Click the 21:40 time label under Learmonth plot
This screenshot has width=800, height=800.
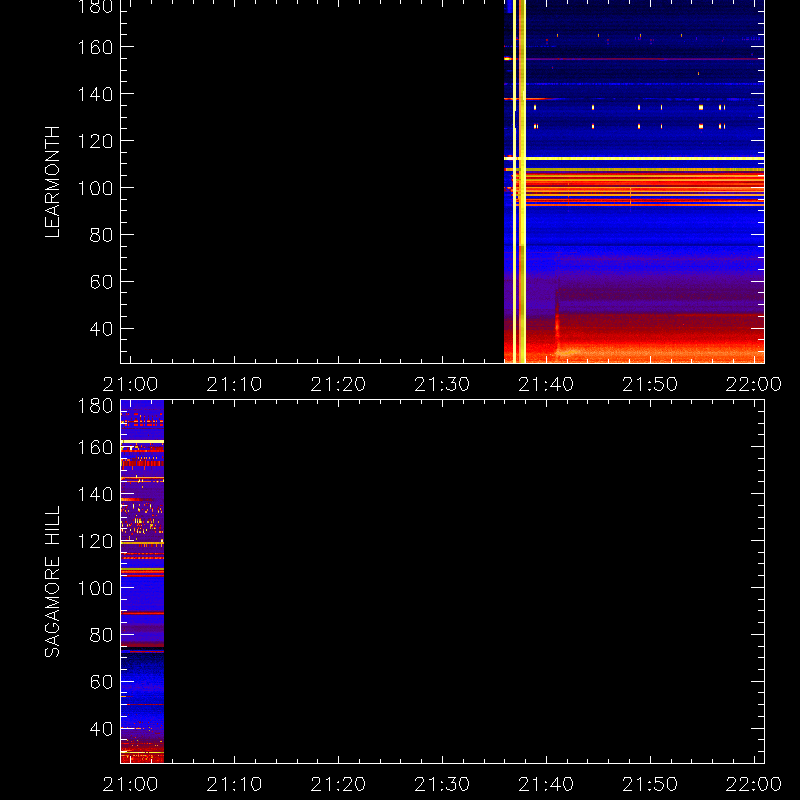(x=546, y=384)
